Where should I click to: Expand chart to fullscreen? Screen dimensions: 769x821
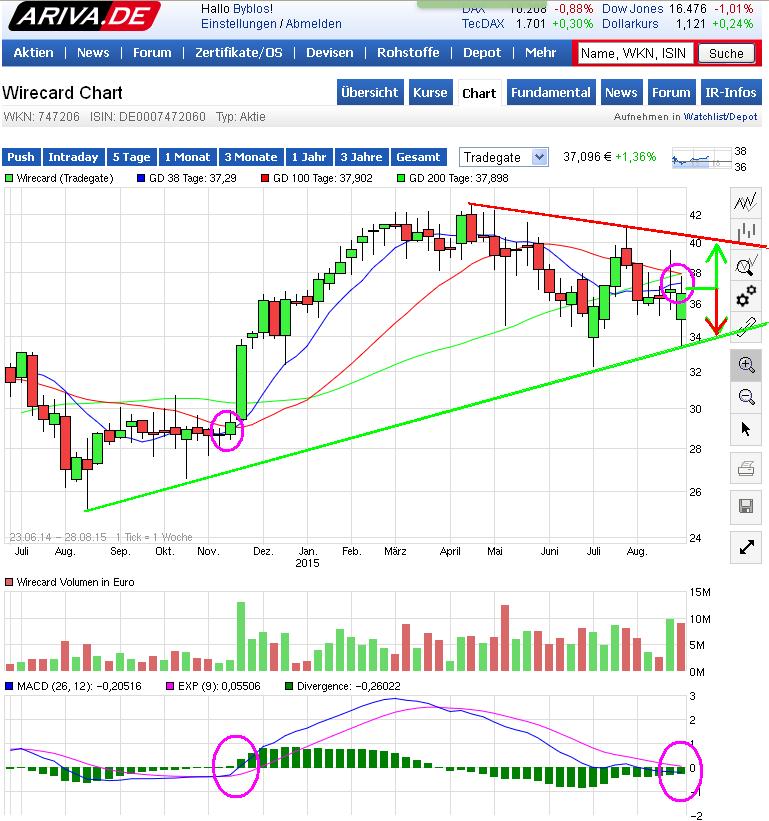coord(746,547)
